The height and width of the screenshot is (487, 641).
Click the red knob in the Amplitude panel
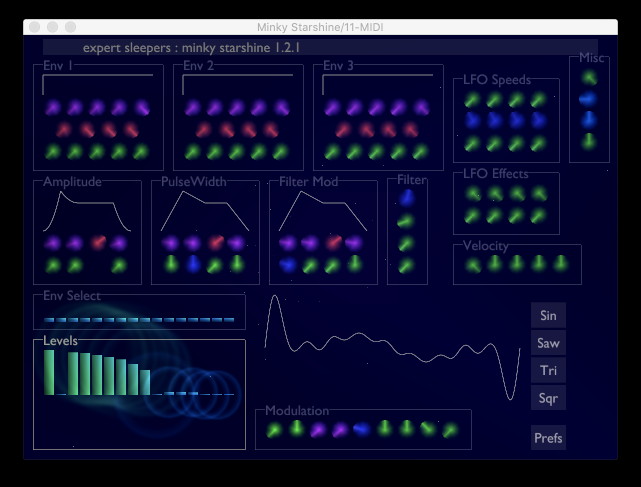[99, 242]
